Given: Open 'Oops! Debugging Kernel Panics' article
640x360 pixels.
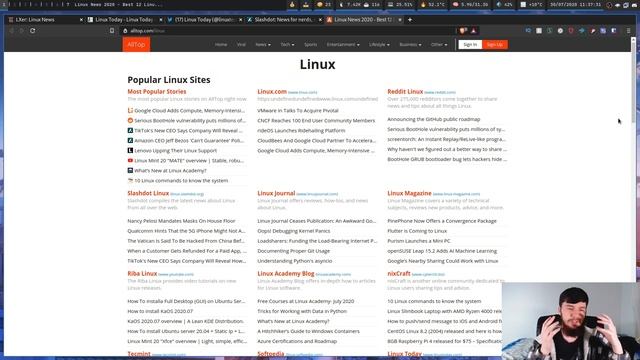Looking at the screenshot, I should 293,231.
